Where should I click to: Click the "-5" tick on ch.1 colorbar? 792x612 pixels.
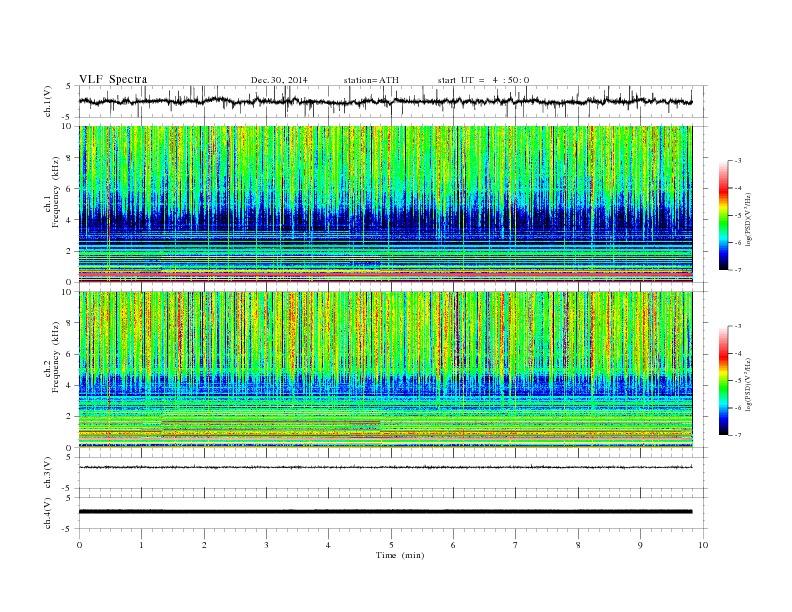pyautogui.click(x=737, y=216)
